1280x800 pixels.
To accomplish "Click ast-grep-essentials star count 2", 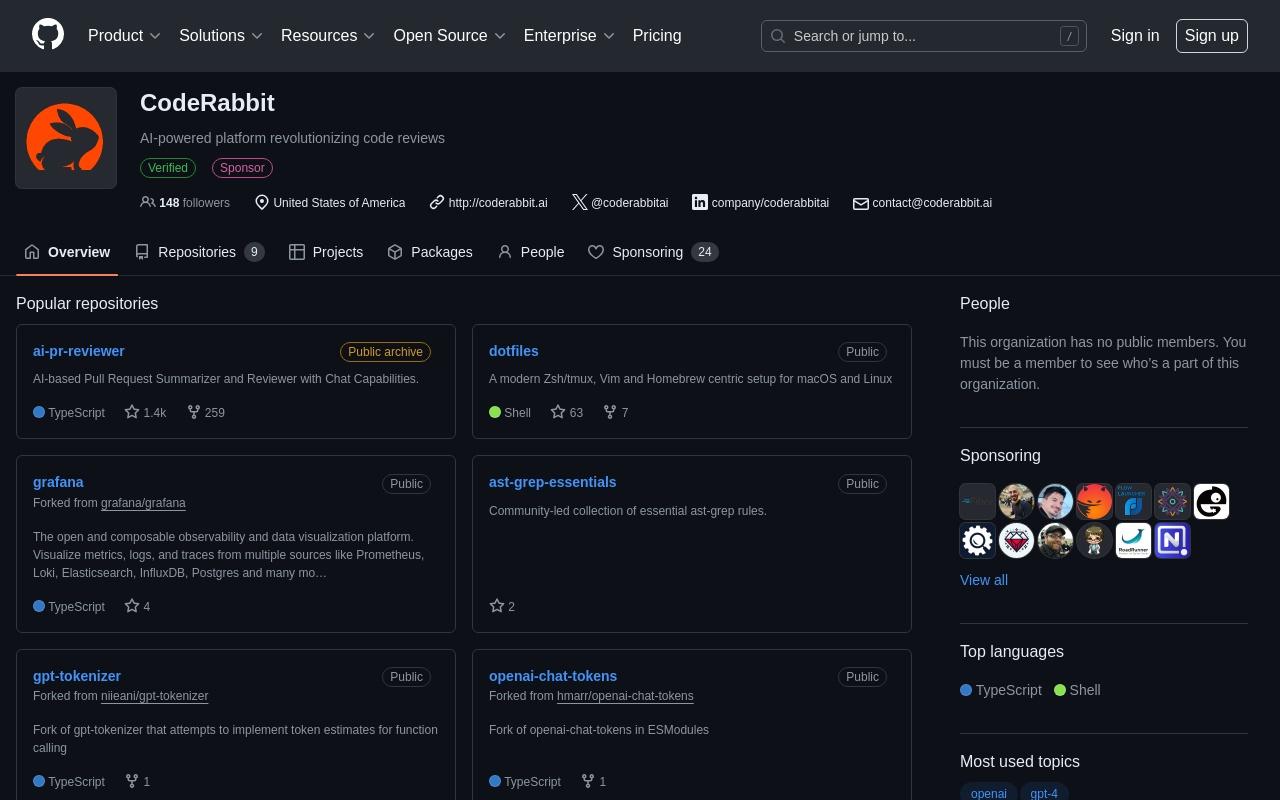I will pos(503,606).
